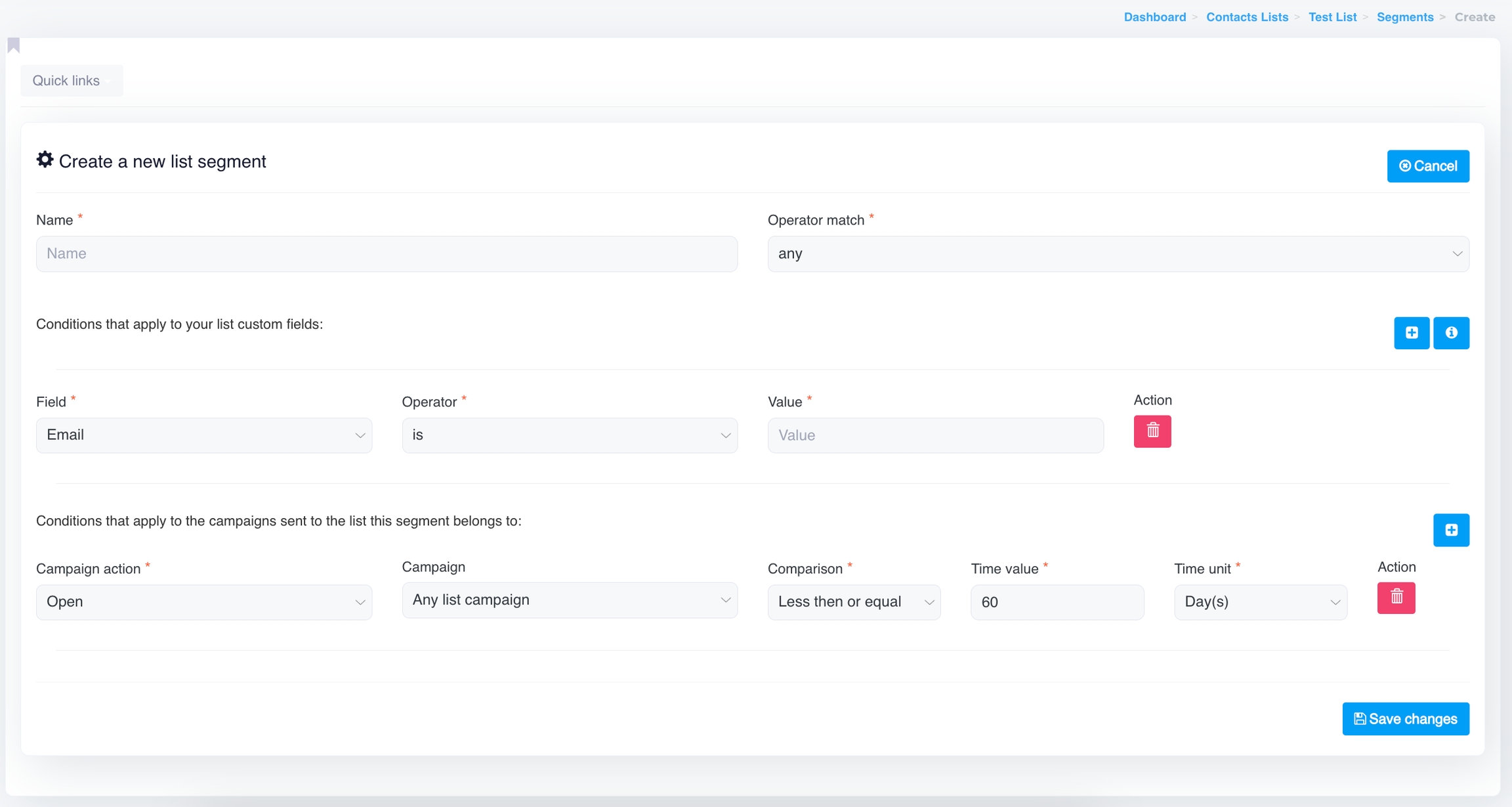Open the Operator dropdown showing is
The width and height of the screenshot is (1512, 807).
pos(569,435)
